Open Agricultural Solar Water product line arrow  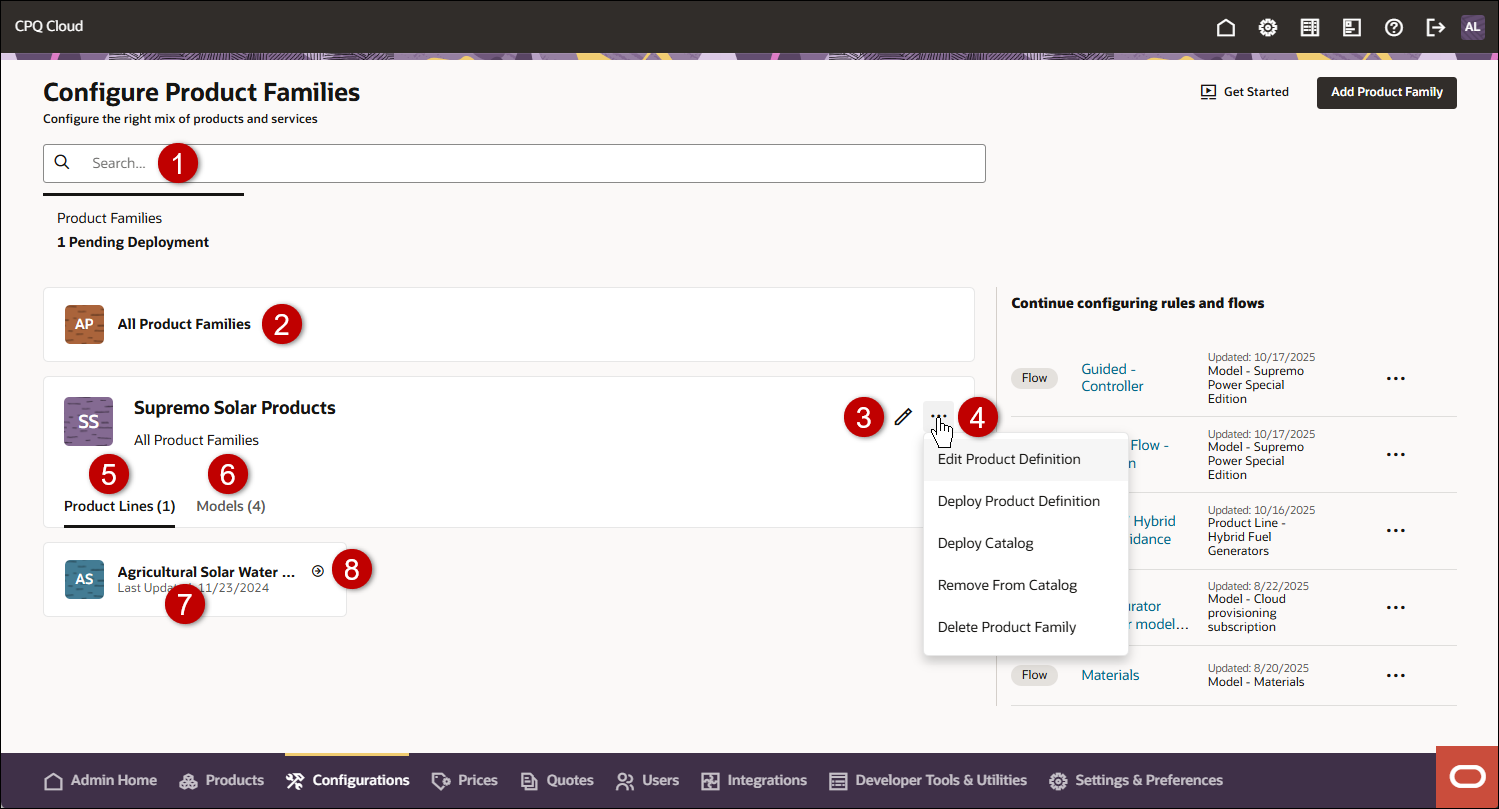coord(318,571)
